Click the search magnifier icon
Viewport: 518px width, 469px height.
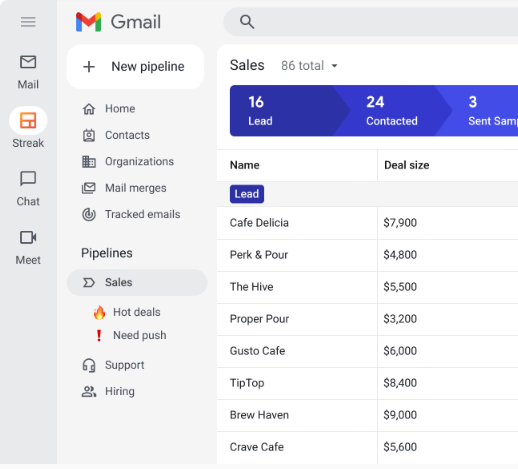click(247, 22)
